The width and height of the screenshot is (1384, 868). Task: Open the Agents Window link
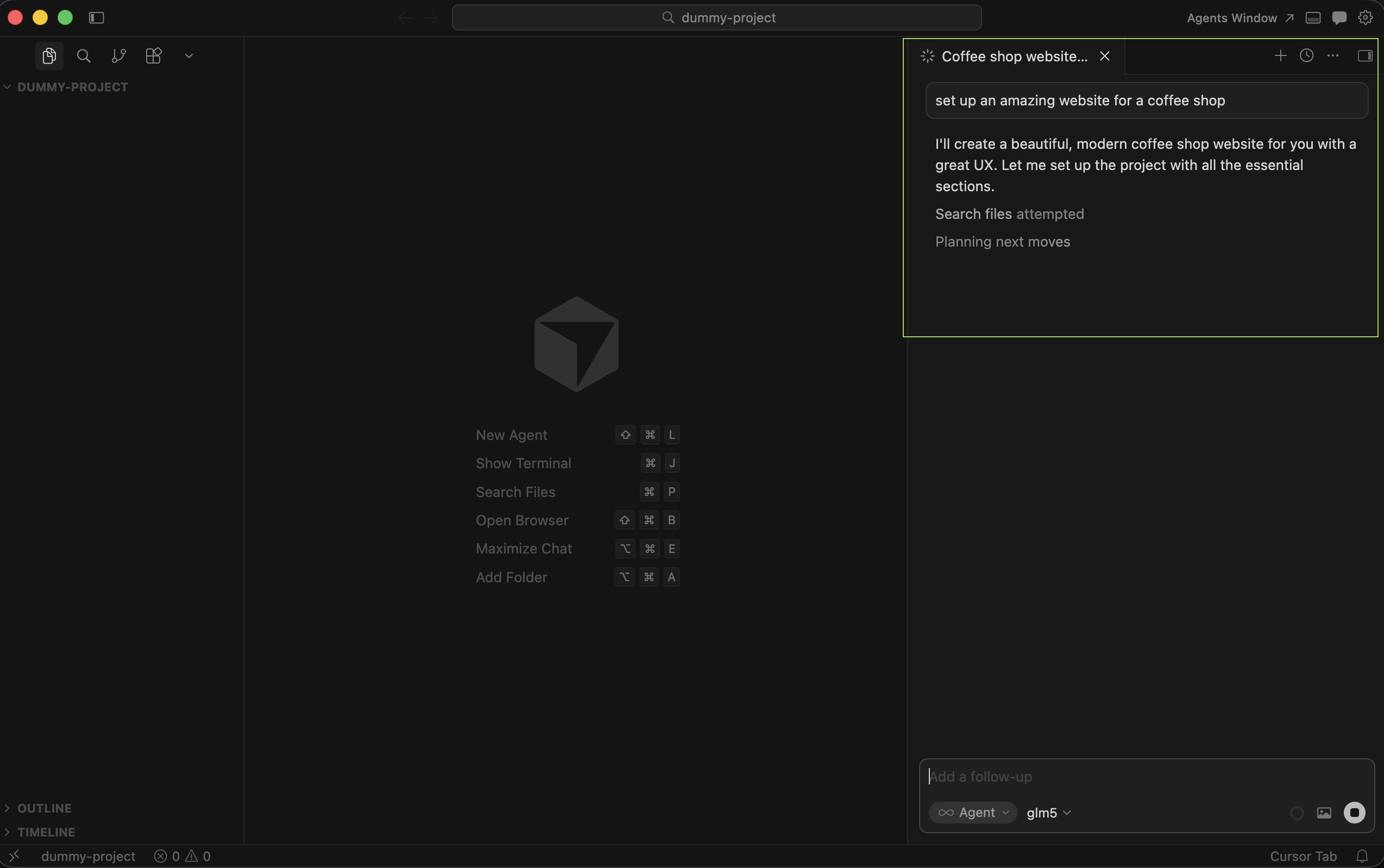point(1240,18)
